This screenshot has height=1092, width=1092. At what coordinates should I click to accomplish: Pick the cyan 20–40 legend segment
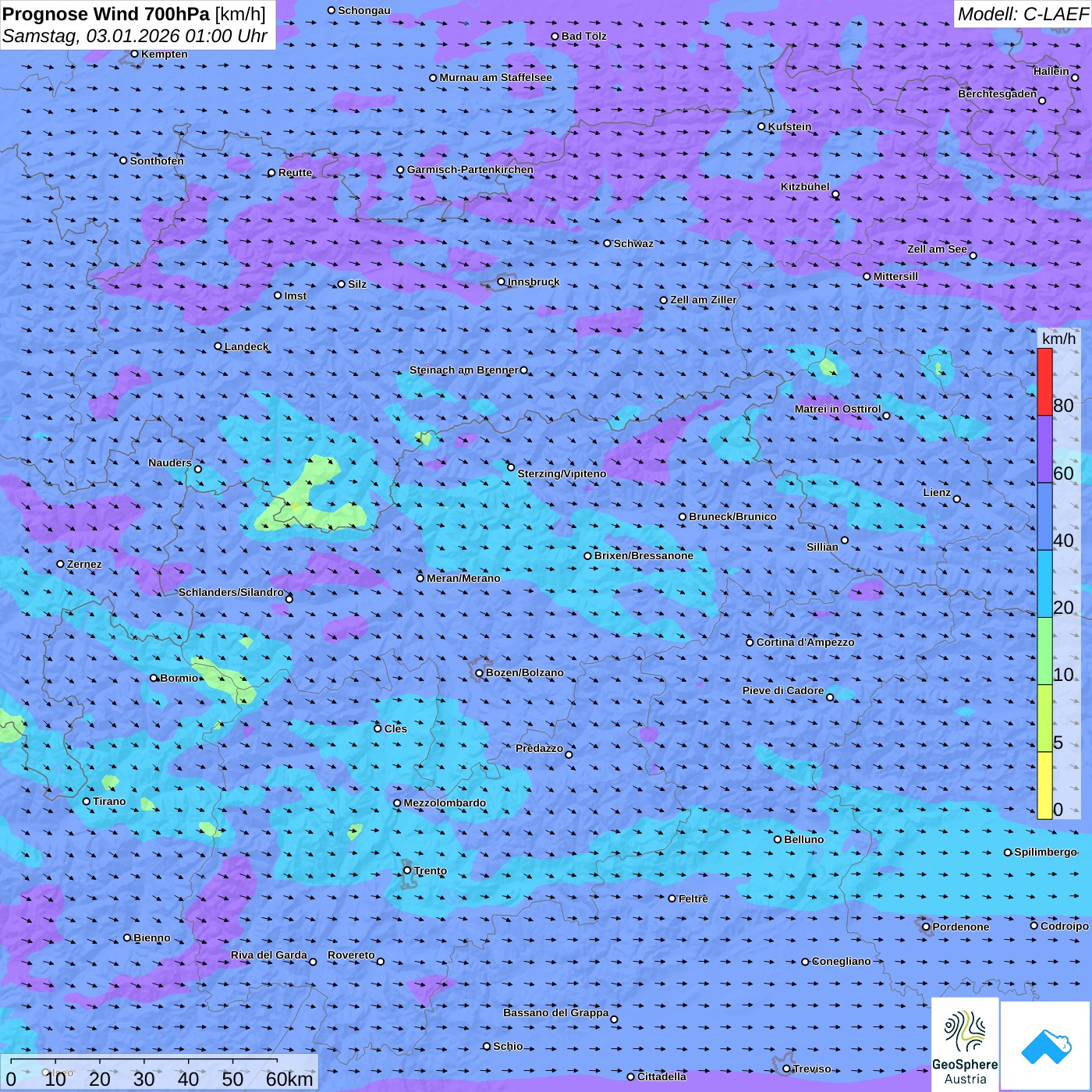point(1044,584)
